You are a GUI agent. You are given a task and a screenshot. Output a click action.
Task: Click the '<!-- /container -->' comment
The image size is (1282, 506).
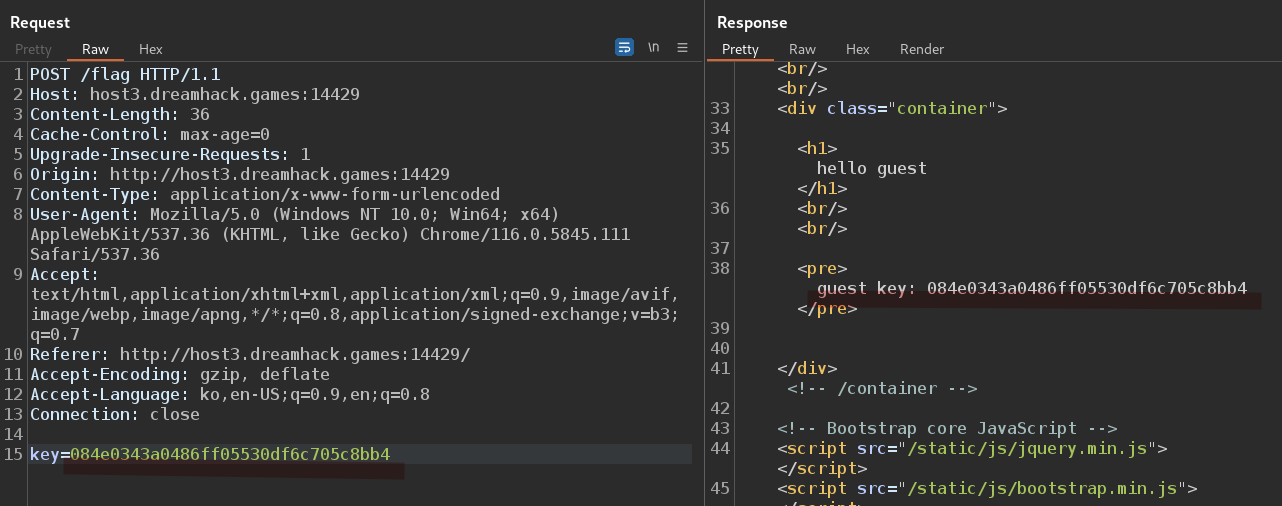point(882,388)
